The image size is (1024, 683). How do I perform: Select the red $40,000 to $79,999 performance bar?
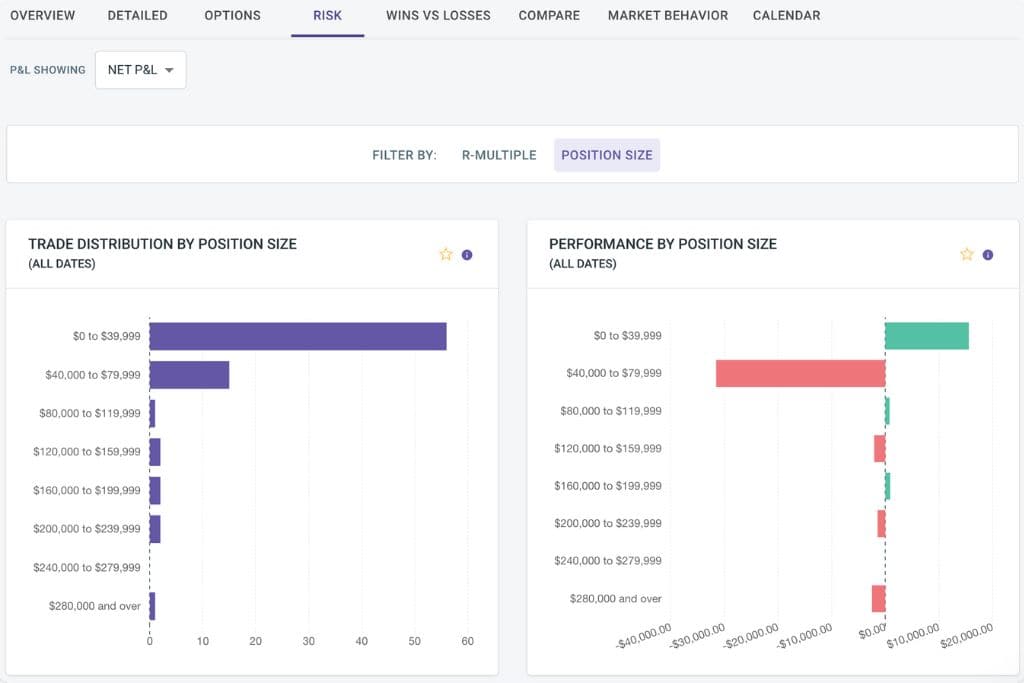[800, 373]
